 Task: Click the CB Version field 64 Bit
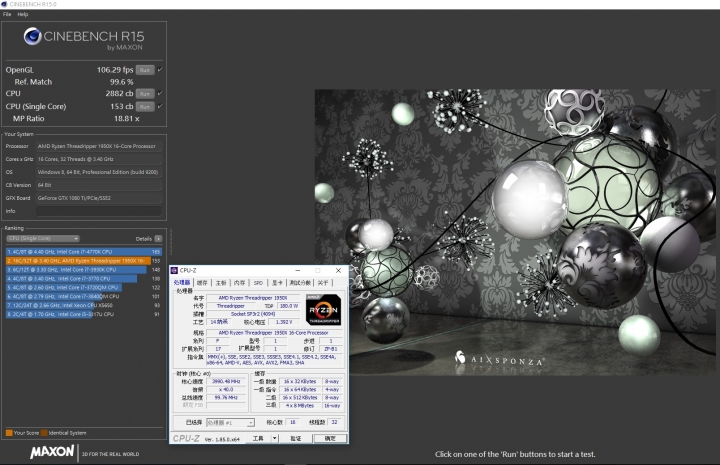click(x=99, y=185)
